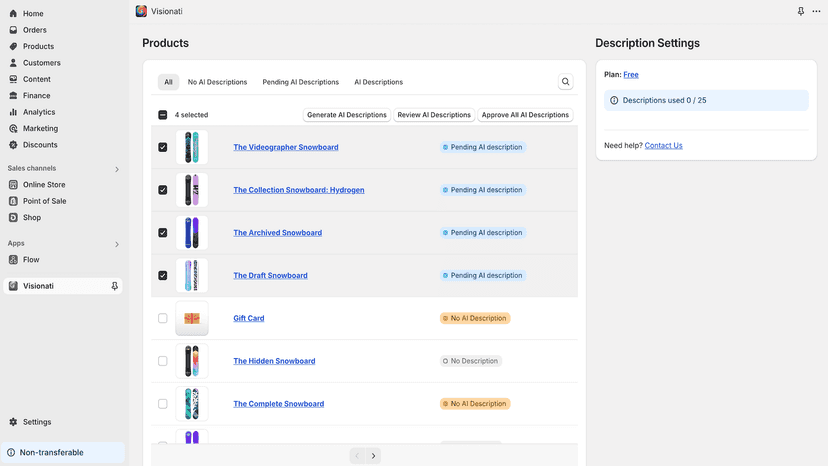Click the Settings gear icon
The image size is (828, 466).
click(13, 422)
